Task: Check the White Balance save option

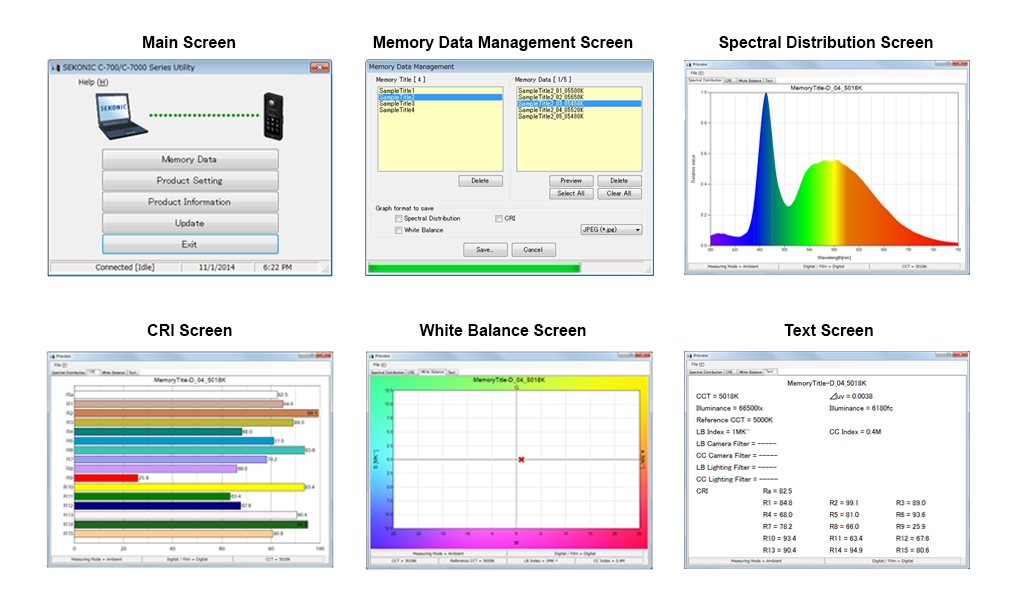Action: coord(399,230)
